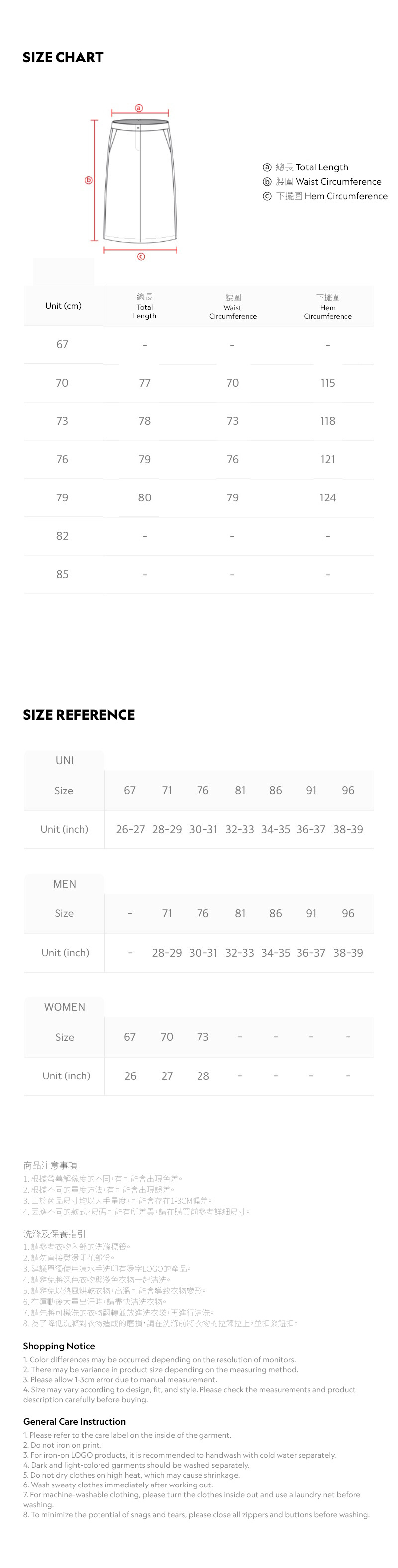This screenshot has width=398, height=1568.
Task: Click the circled "c" marker below the skirt hem
Action: tap(141, 257)
